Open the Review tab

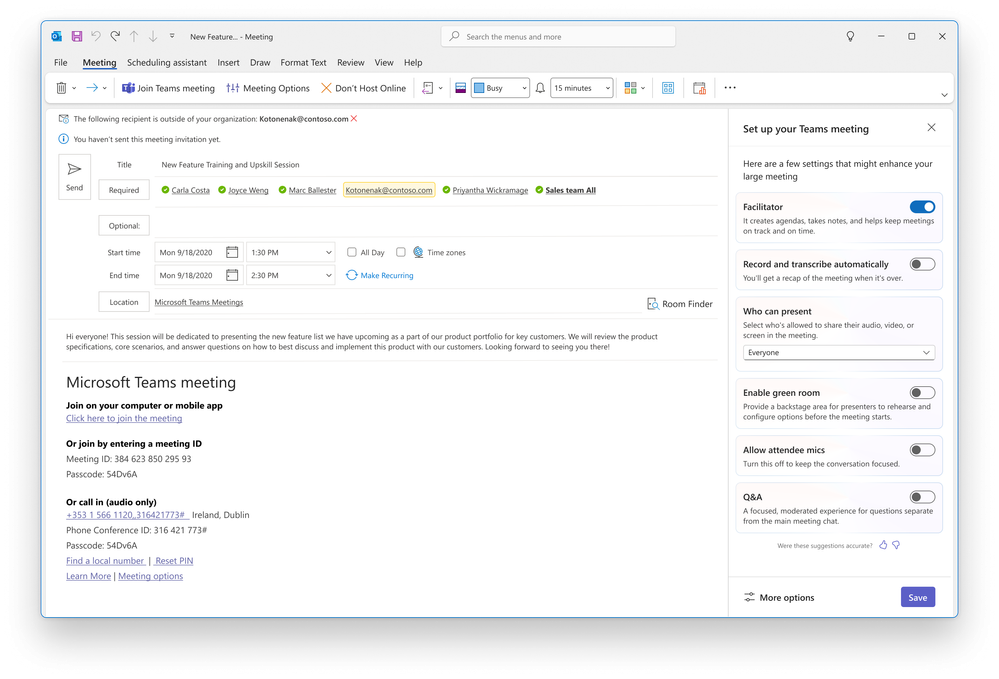pyautogui.click(x=350, y=62)
